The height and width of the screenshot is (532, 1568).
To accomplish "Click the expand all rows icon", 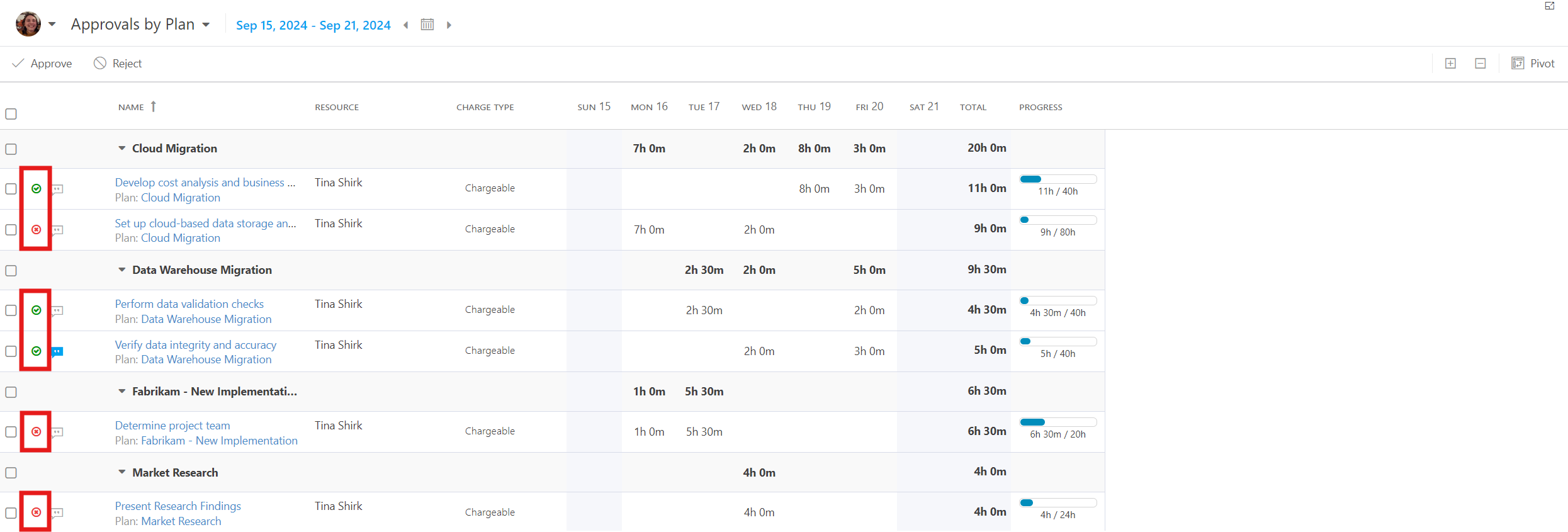I will pyautogui.click(x=1450, y=64).
